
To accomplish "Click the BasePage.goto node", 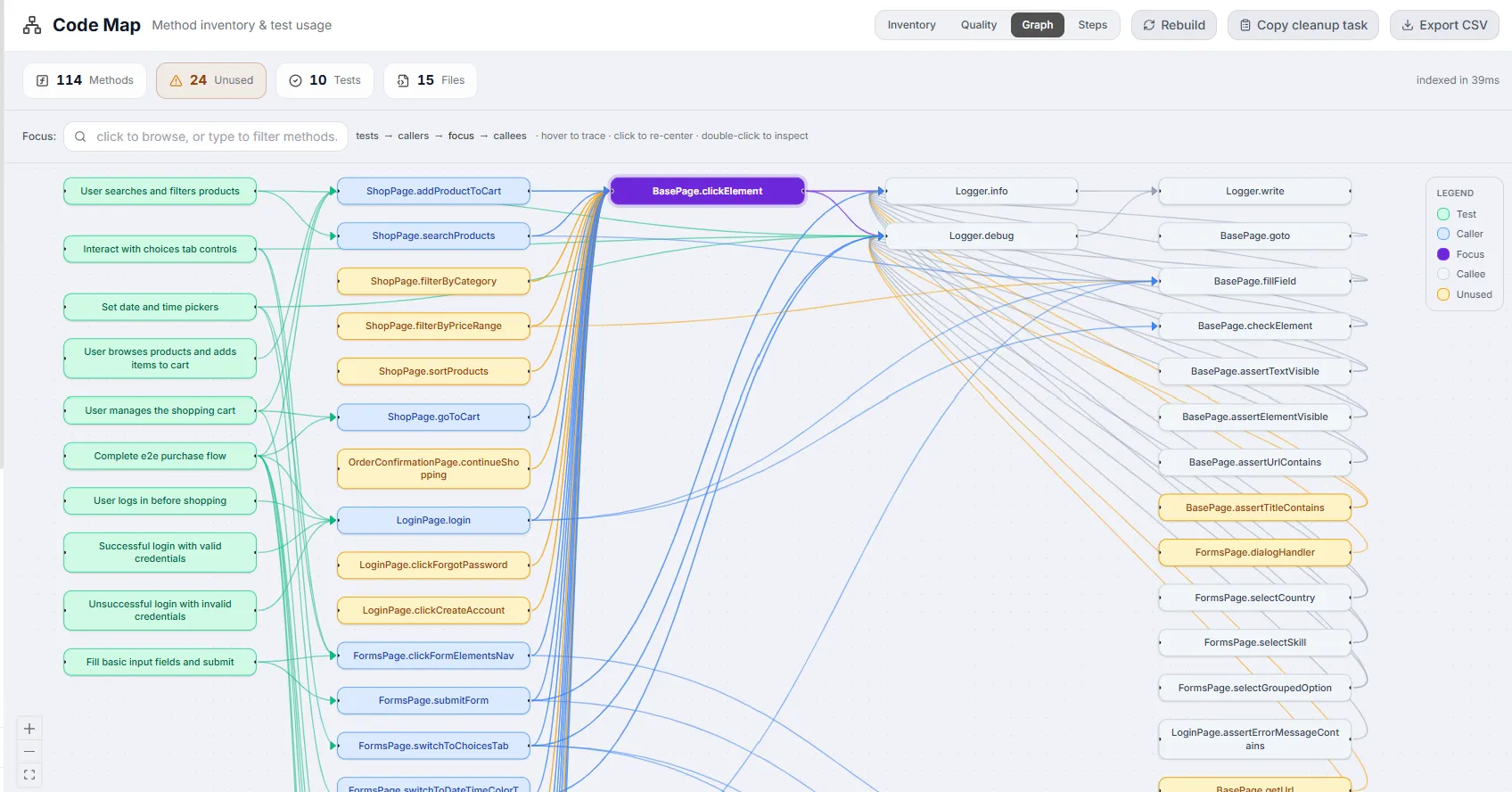I will click(1254, 235).
